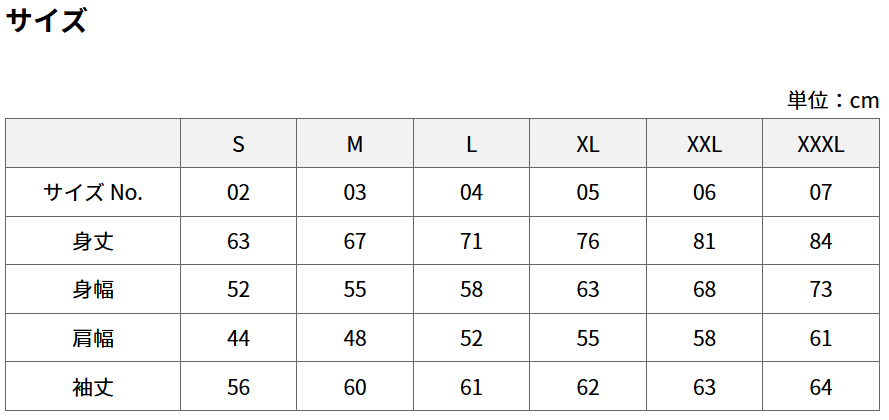Select the M column header
The width and height of the screenshot is (889, 420).
tap(355, 144)
